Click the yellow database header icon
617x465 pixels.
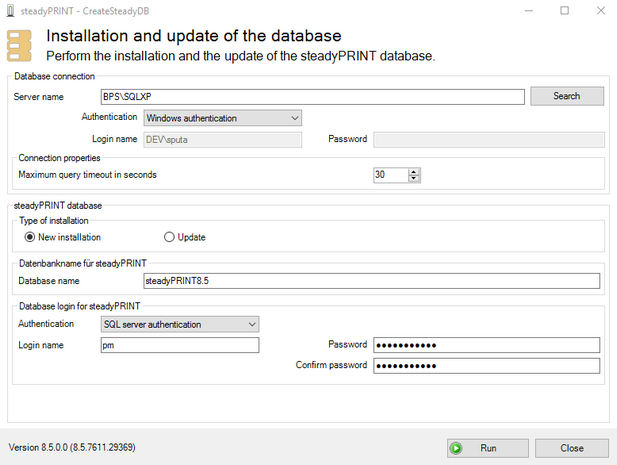(19, 46)
